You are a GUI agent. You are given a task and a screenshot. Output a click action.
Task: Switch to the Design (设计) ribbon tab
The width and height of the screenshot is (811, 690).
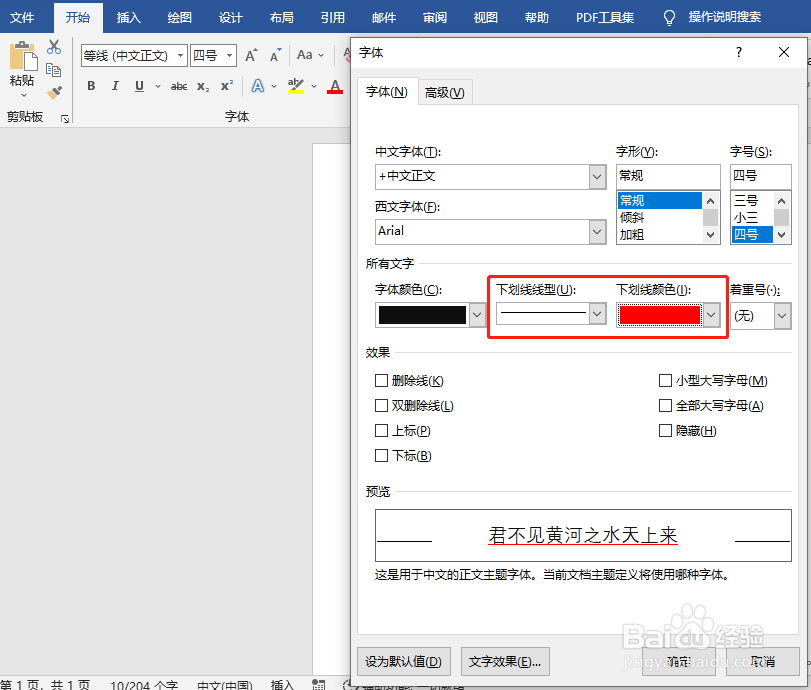coord(230,18)
